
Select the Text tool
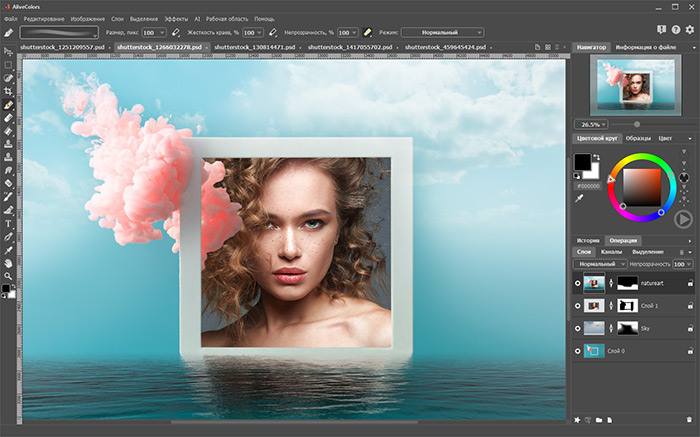[x=9, y=223]
